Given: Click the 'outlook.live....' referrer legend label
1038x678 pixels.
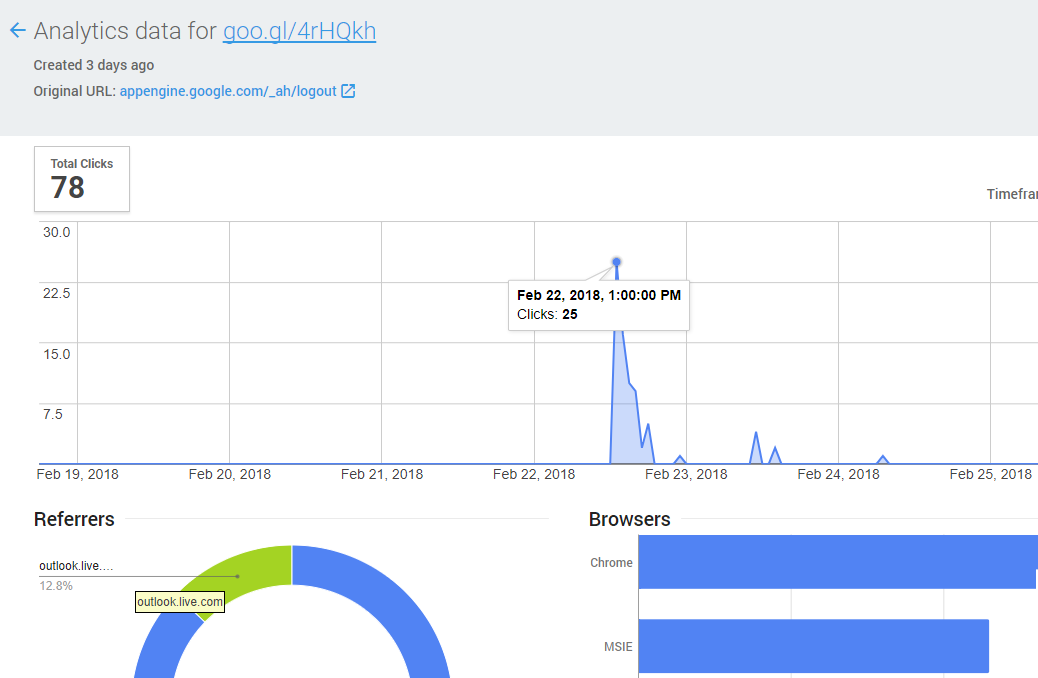Looking at the screenshot, I should (x=76, y=565).
